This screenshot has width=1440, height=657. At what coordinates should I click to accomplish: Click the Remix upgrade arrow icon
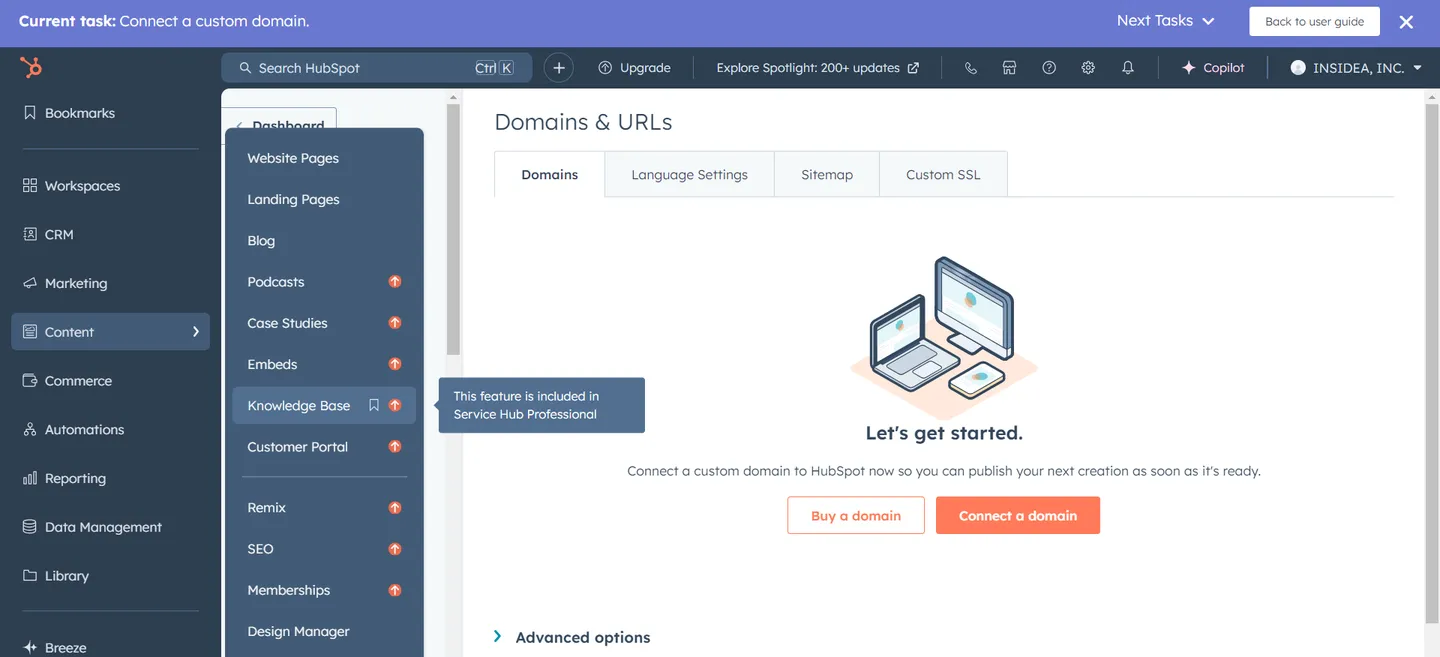[x=395, y=508]
